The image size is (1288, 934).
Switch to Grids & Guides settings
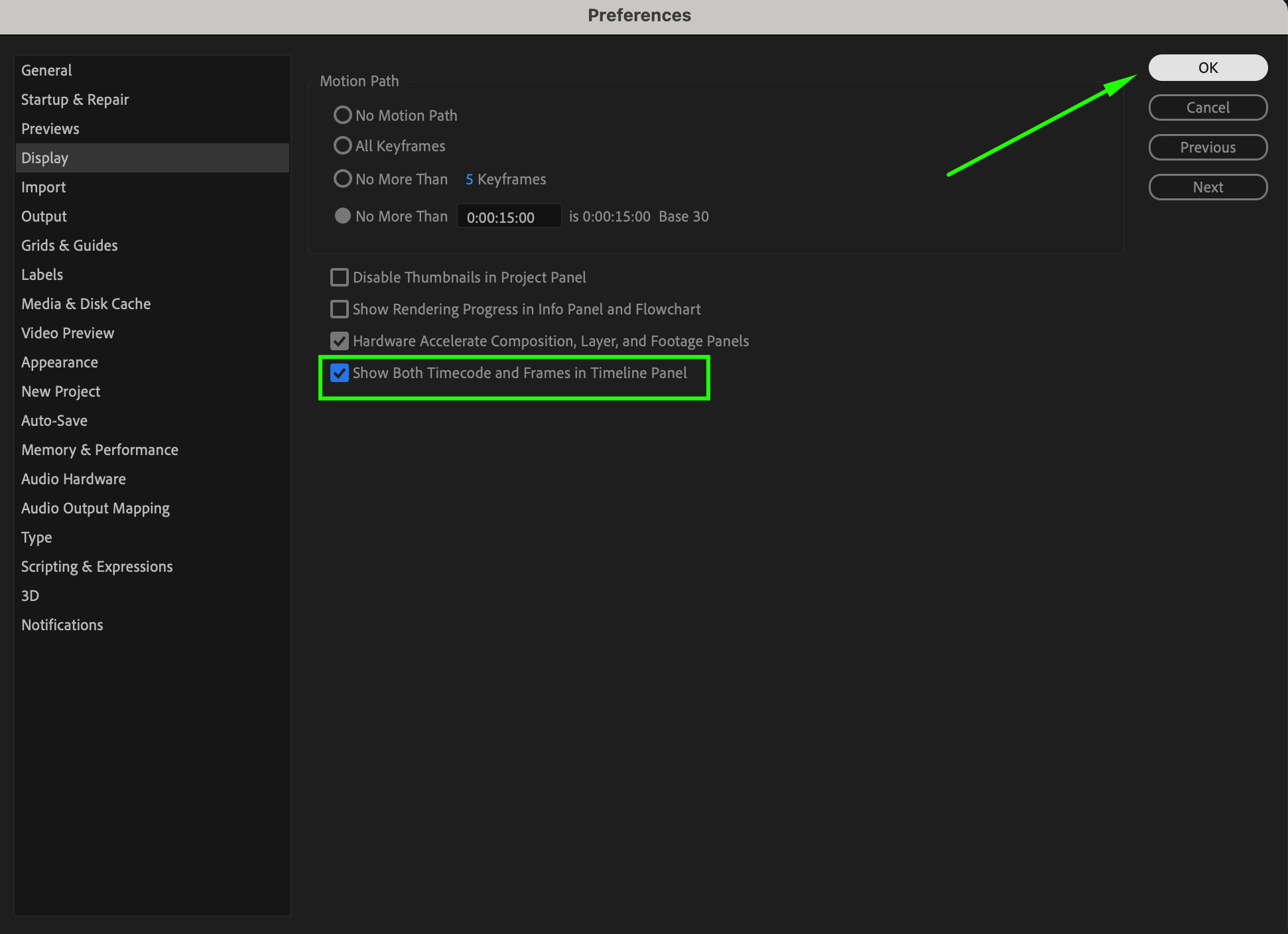(x=70, y=245)
